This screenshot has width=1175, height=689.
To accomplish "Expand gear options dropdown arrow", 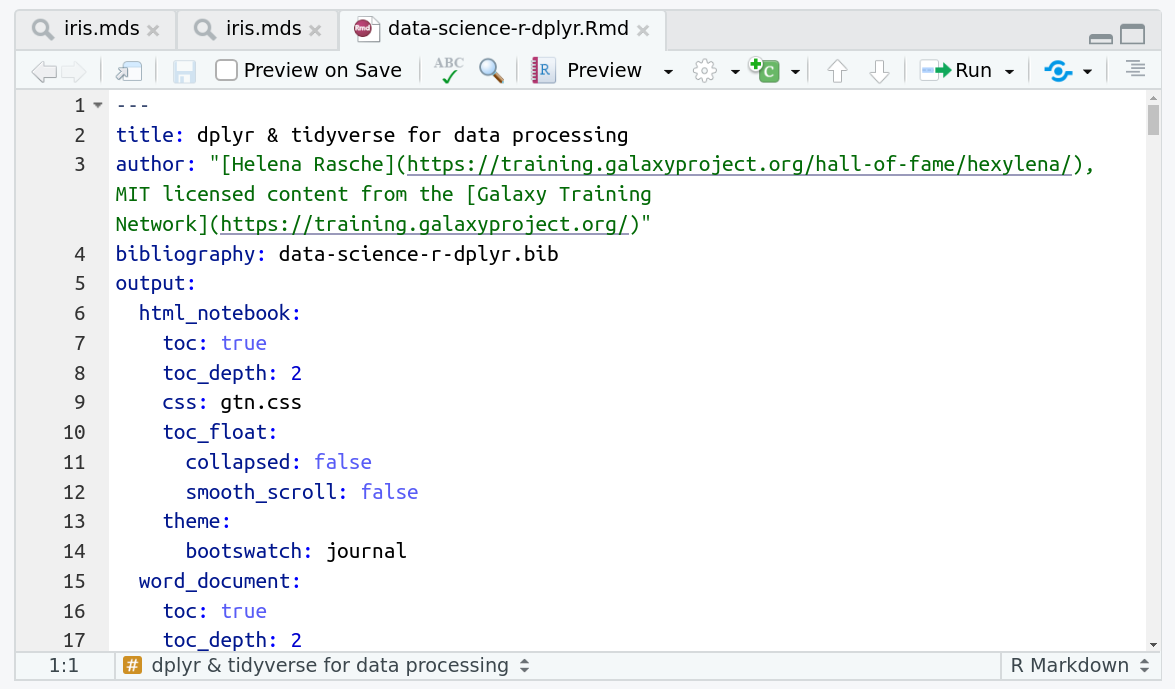I will [x=735, y=72].
